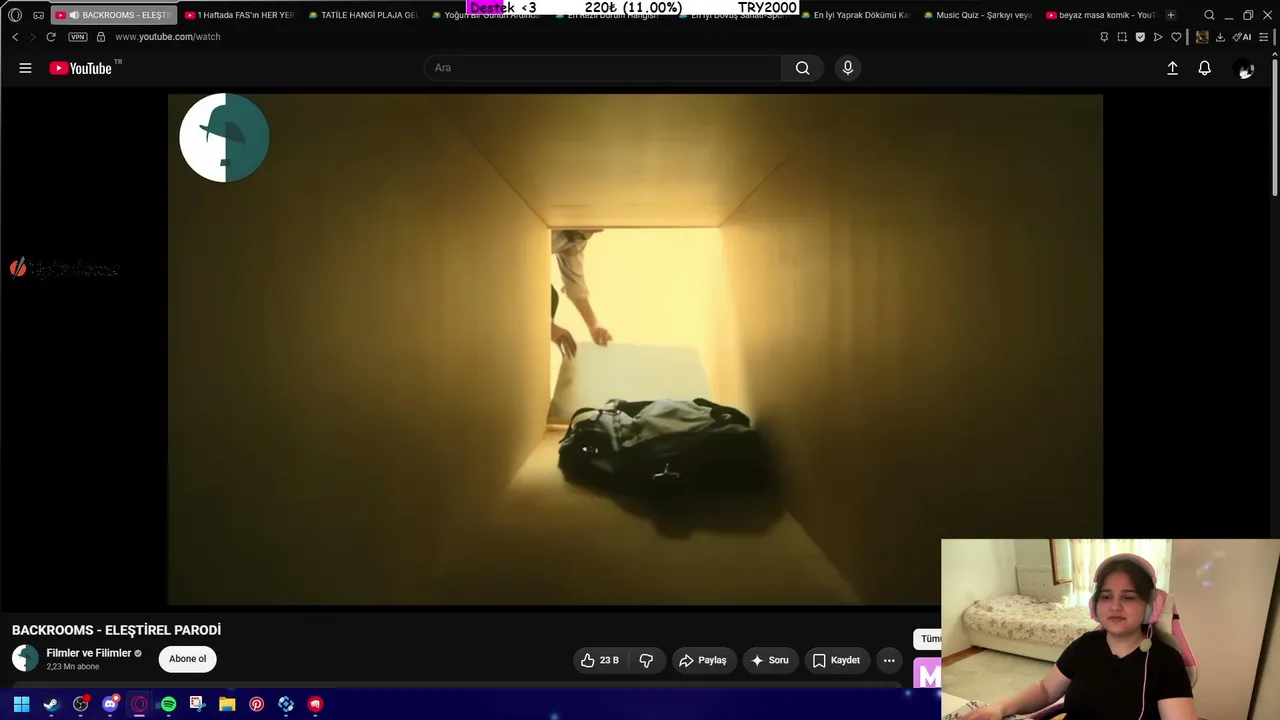This screenshot has height=720, width=1280.
Task: Open the ad blocker shield icon
Action: 1140,37
